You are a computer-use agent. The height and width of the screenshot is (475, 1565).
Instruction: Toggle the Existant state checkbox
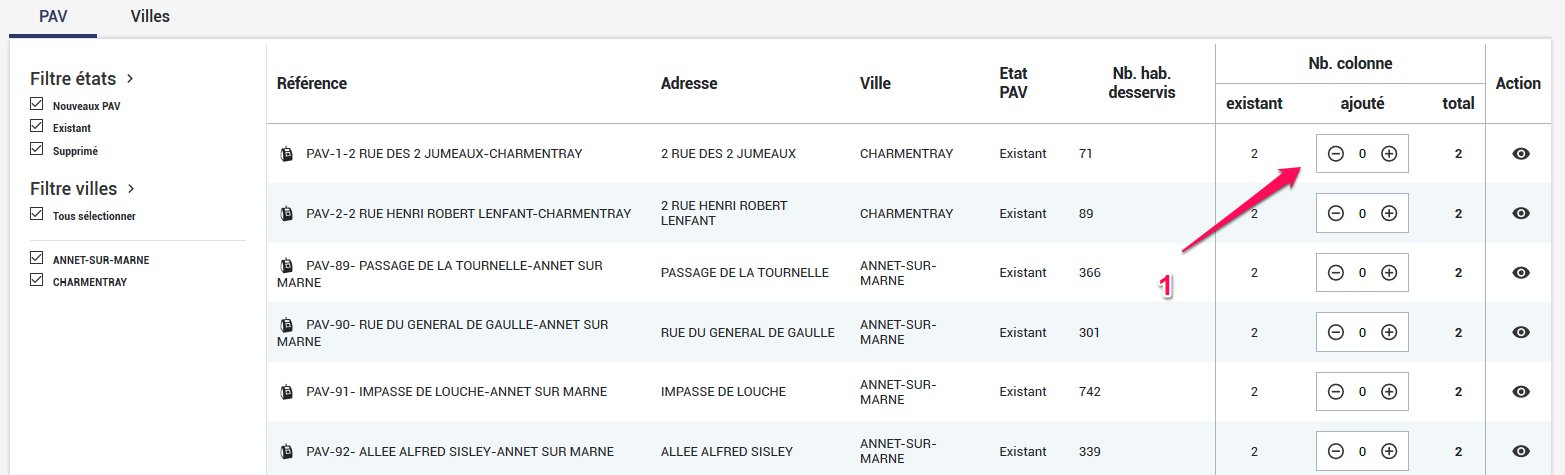tap(37, 127)
